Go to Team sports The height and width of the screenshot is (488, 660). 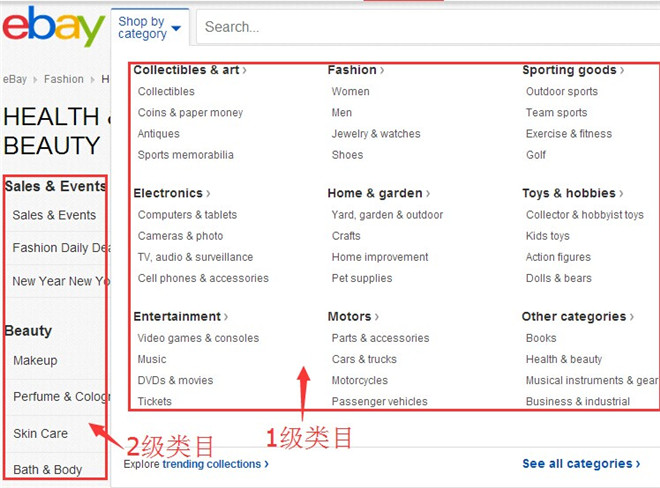coord(556,113)
